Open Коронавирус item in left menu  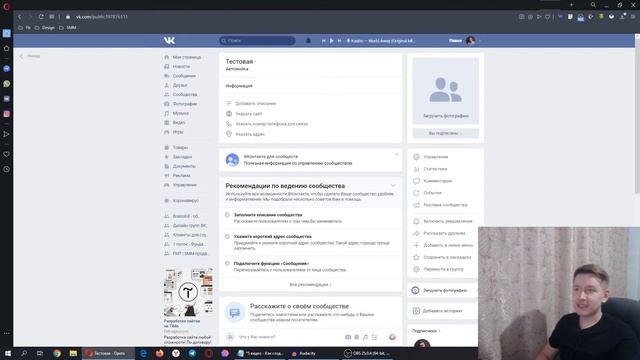click(186, 200)
